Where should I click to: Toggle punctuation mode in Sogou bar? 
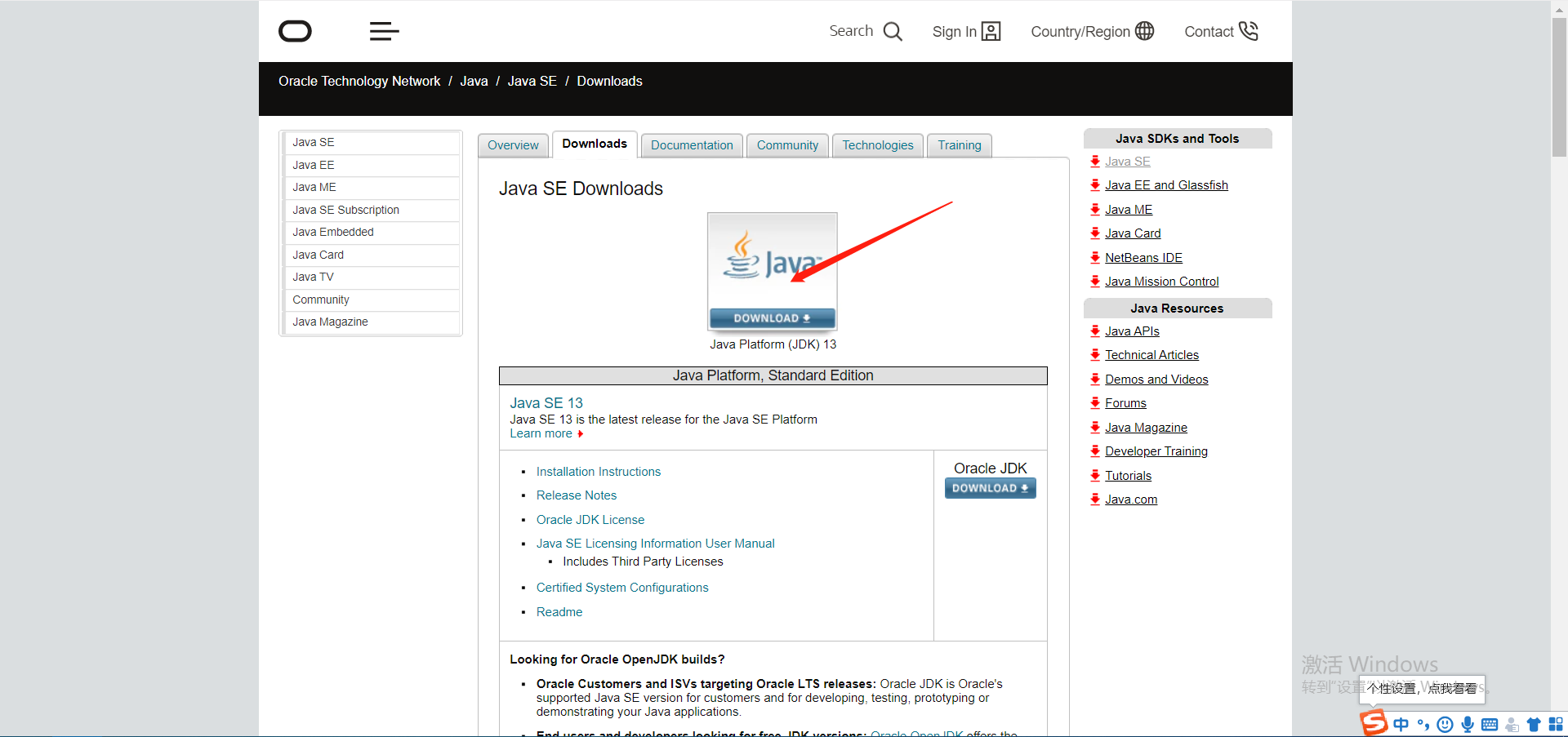tap(1423, 725)
